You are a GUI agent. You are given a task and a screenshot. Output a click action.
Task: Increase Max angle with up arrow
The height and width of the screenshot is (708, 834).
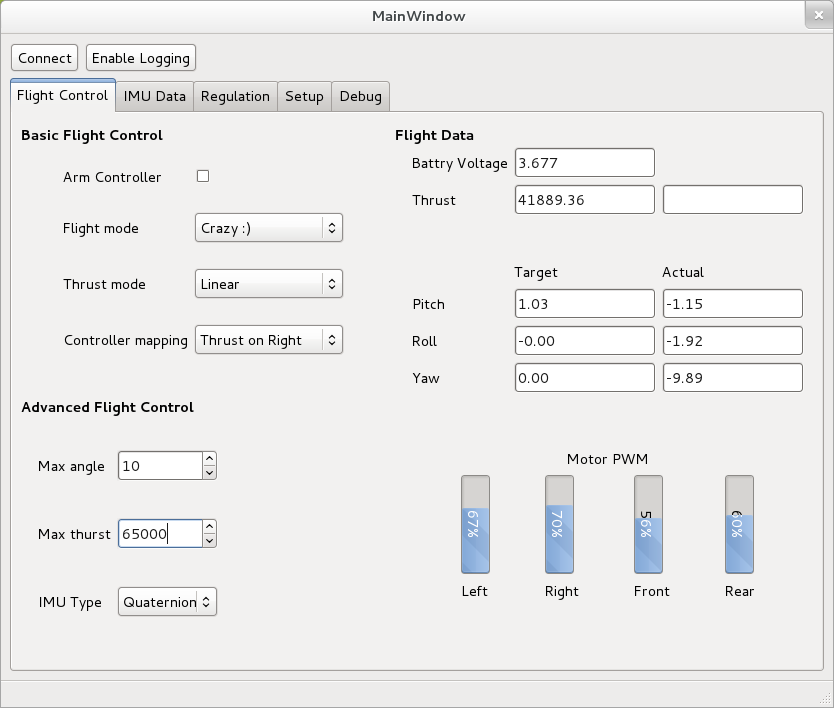tap(210, 459)
